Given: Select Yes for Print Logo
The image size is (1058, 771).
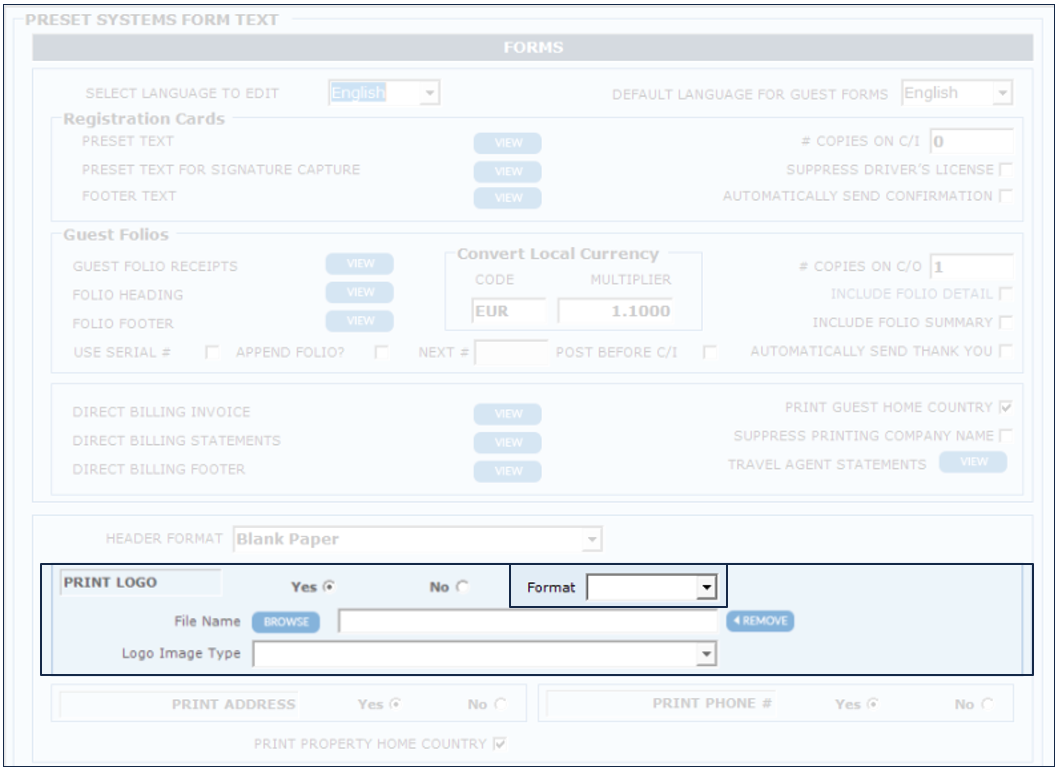Looking at the screenshot, I should click(329, 587).
